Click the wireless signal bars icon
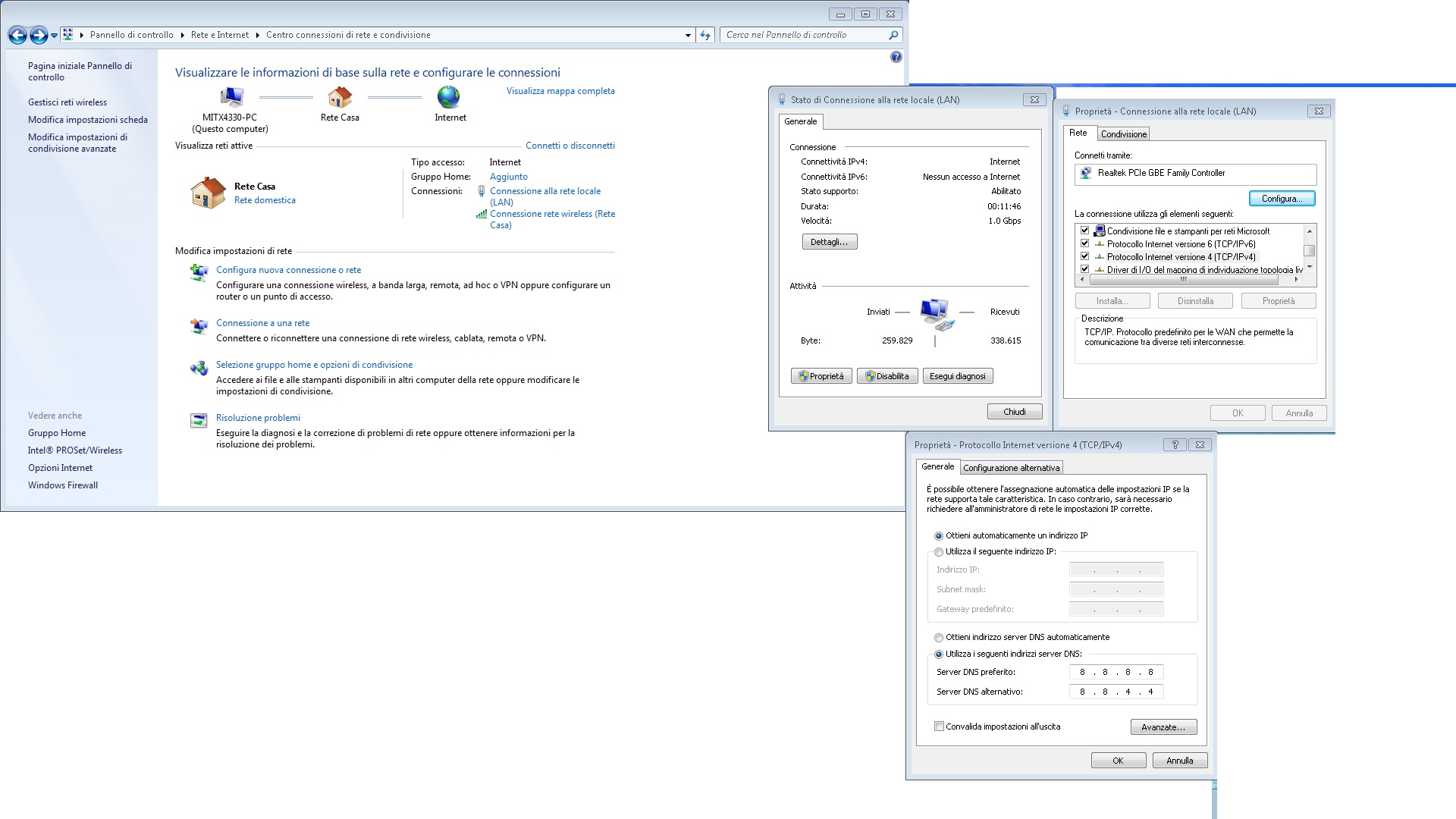The width and height of the screenshot is (1456, 819). tap(482, 214)
